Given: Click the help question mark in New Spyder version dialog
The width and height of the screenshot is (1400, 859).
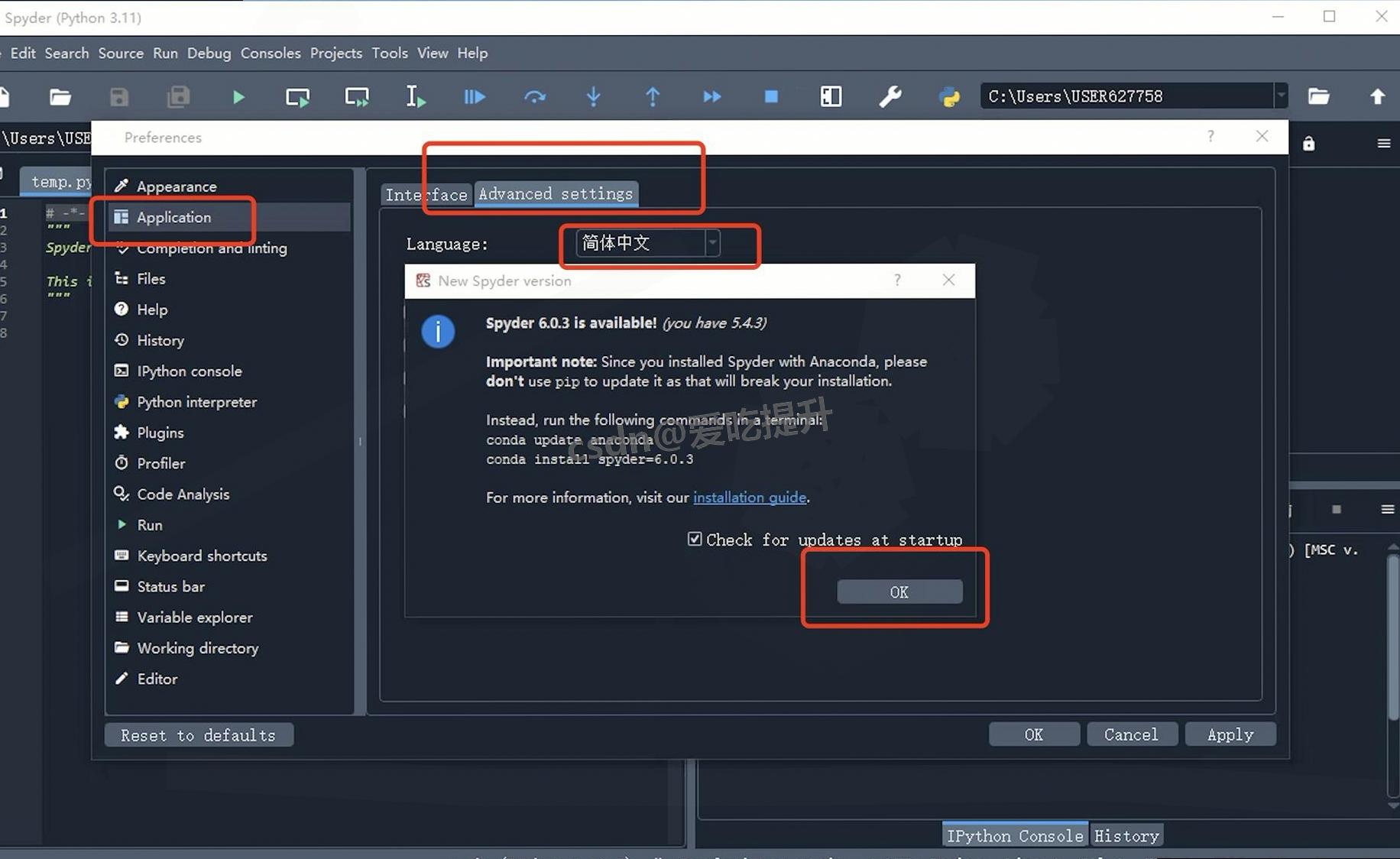Looking at the screenshot, I should coord(897,280).
